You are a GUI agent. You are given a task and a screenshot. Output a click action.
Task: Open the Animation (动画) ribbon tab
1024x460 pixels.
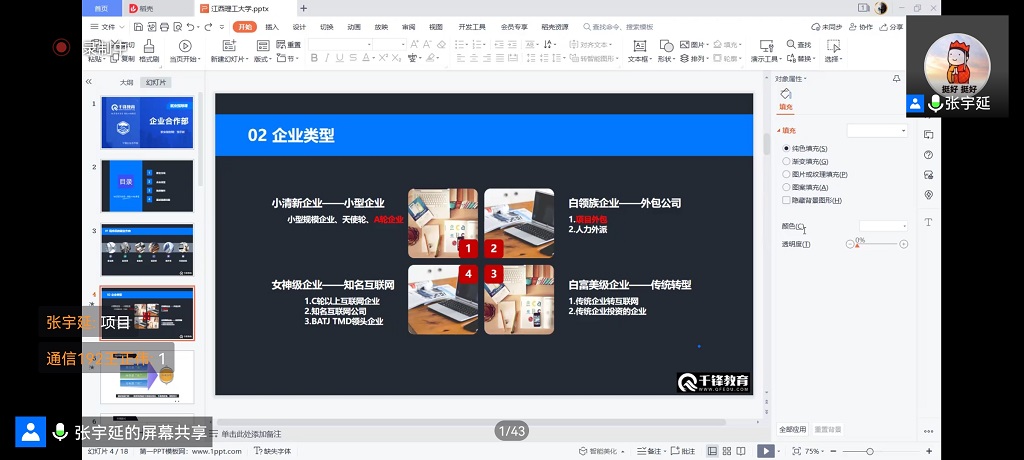(x=354, y=27)
